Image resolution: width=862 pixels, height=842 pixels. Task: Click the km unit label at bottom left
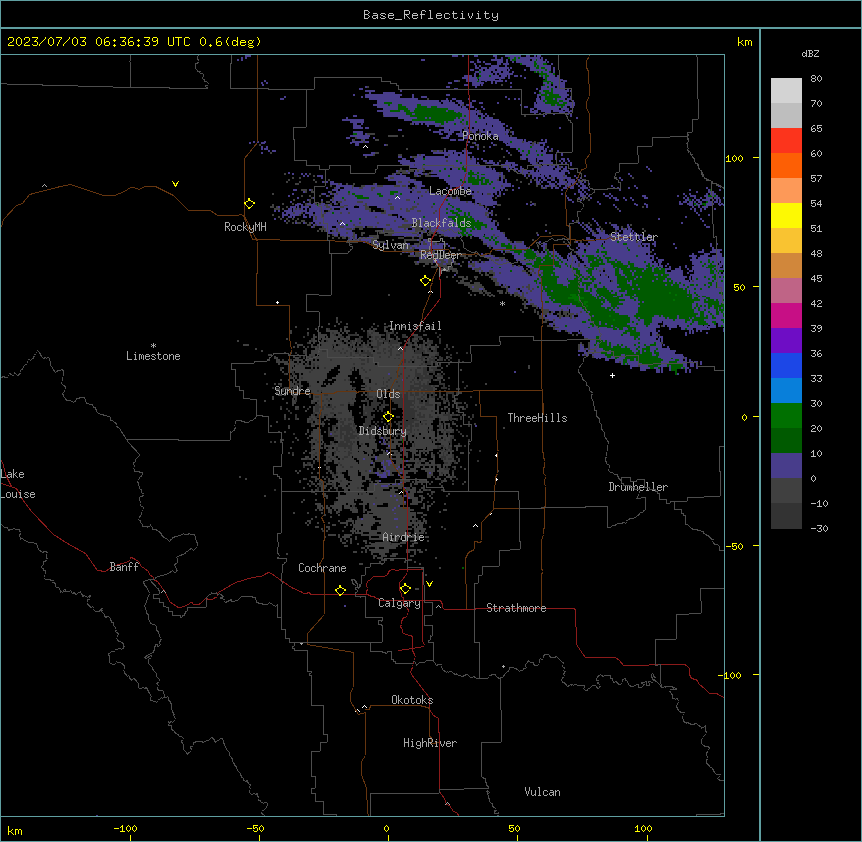point(15,830)
